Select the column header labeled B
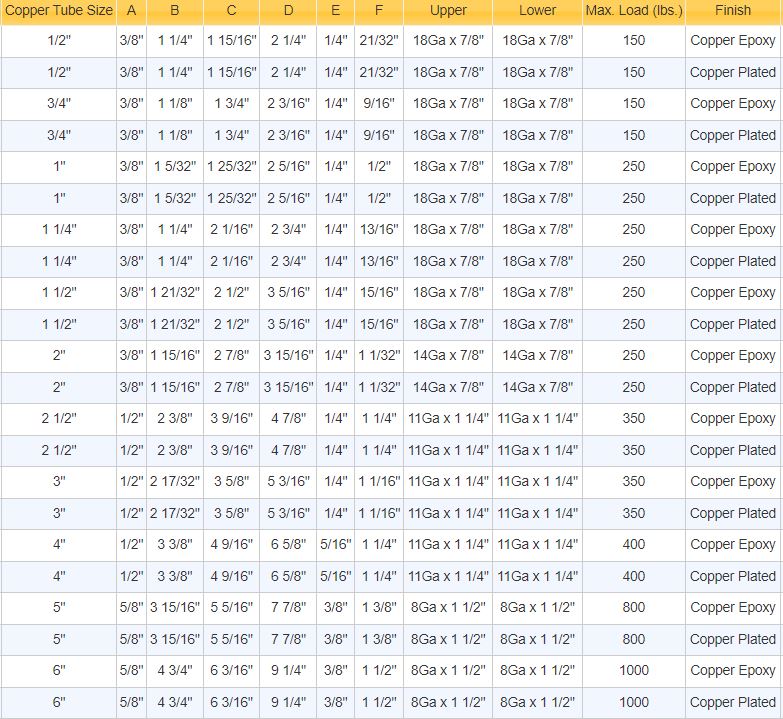The width and height of the screenshot is (783, 719). coord(175,10)
